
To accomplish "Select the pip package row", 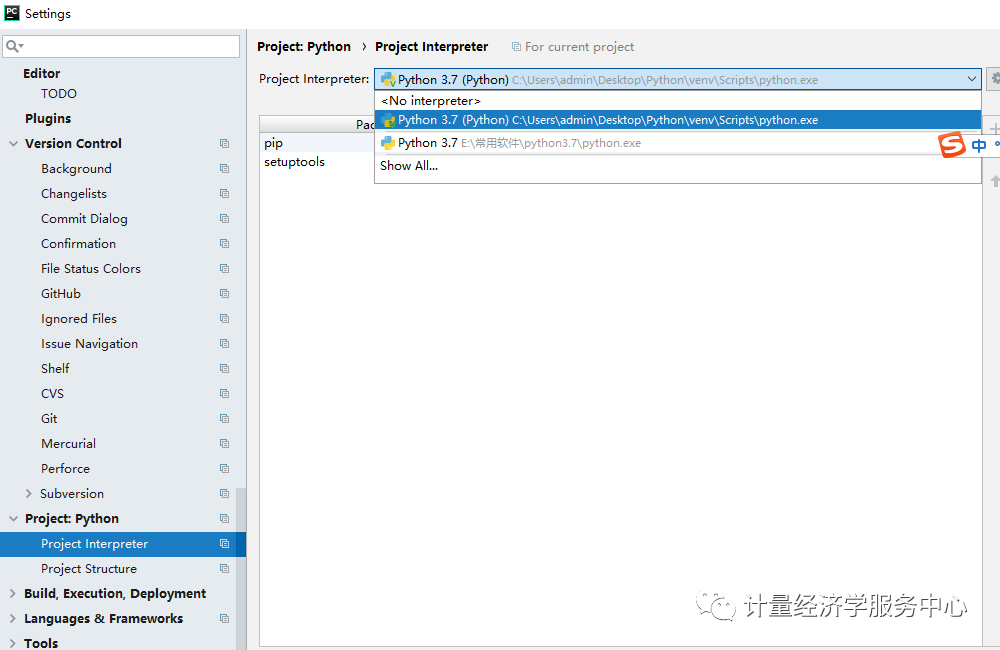I will point(317,143).
